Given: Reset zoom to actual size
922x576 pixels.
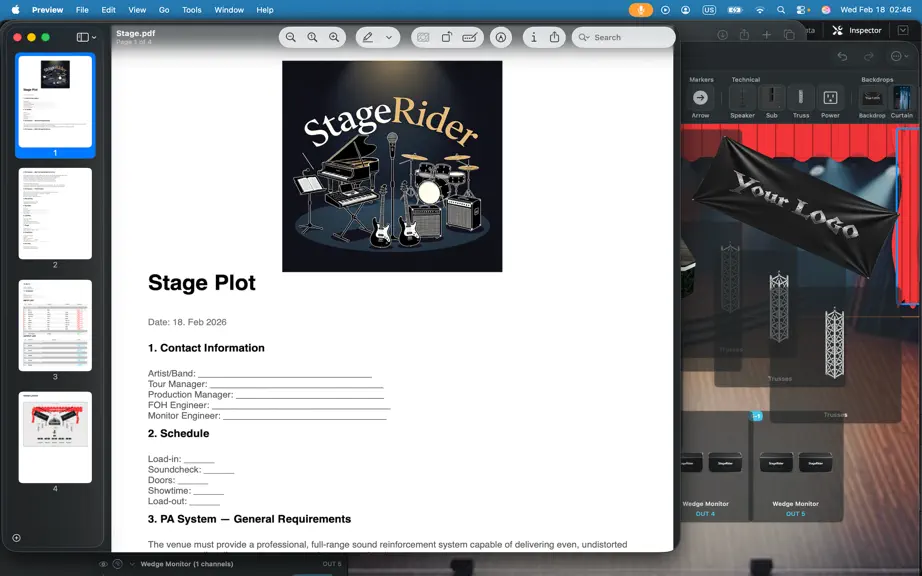Looking at the screenshot, I should 312,37.
